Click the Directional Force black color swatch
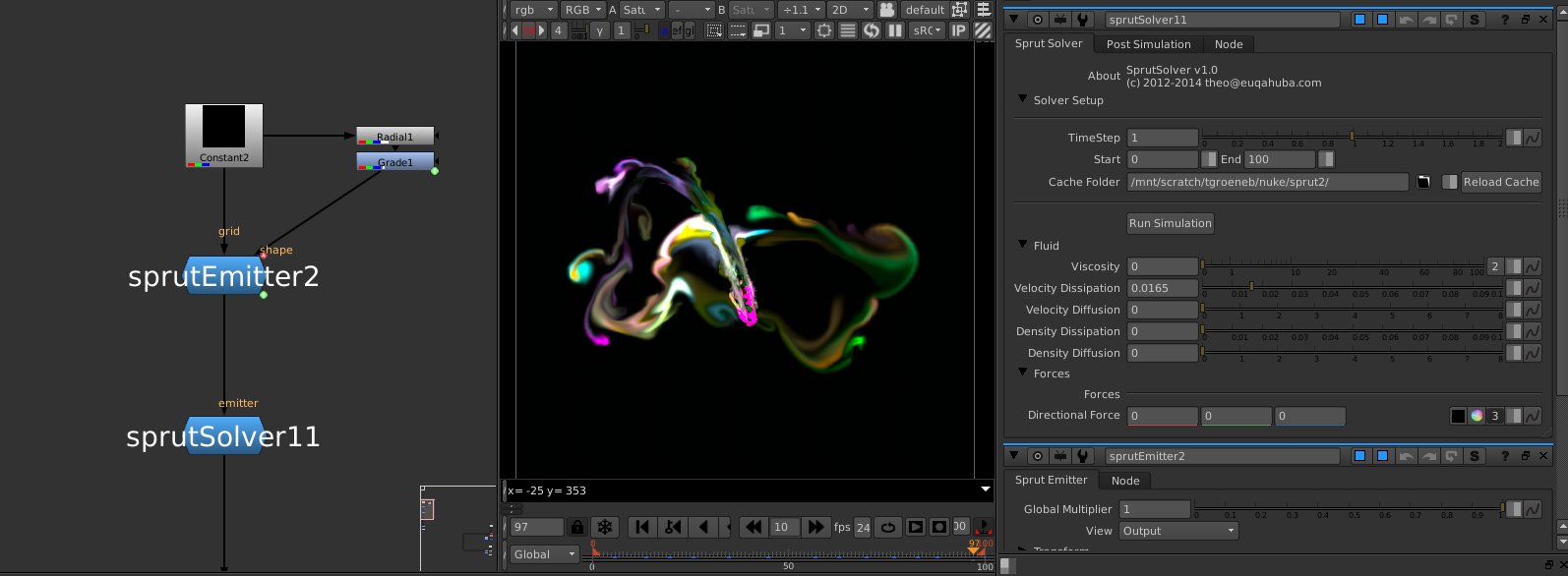Screen dimensions: 1568x576 point(1458,417)
